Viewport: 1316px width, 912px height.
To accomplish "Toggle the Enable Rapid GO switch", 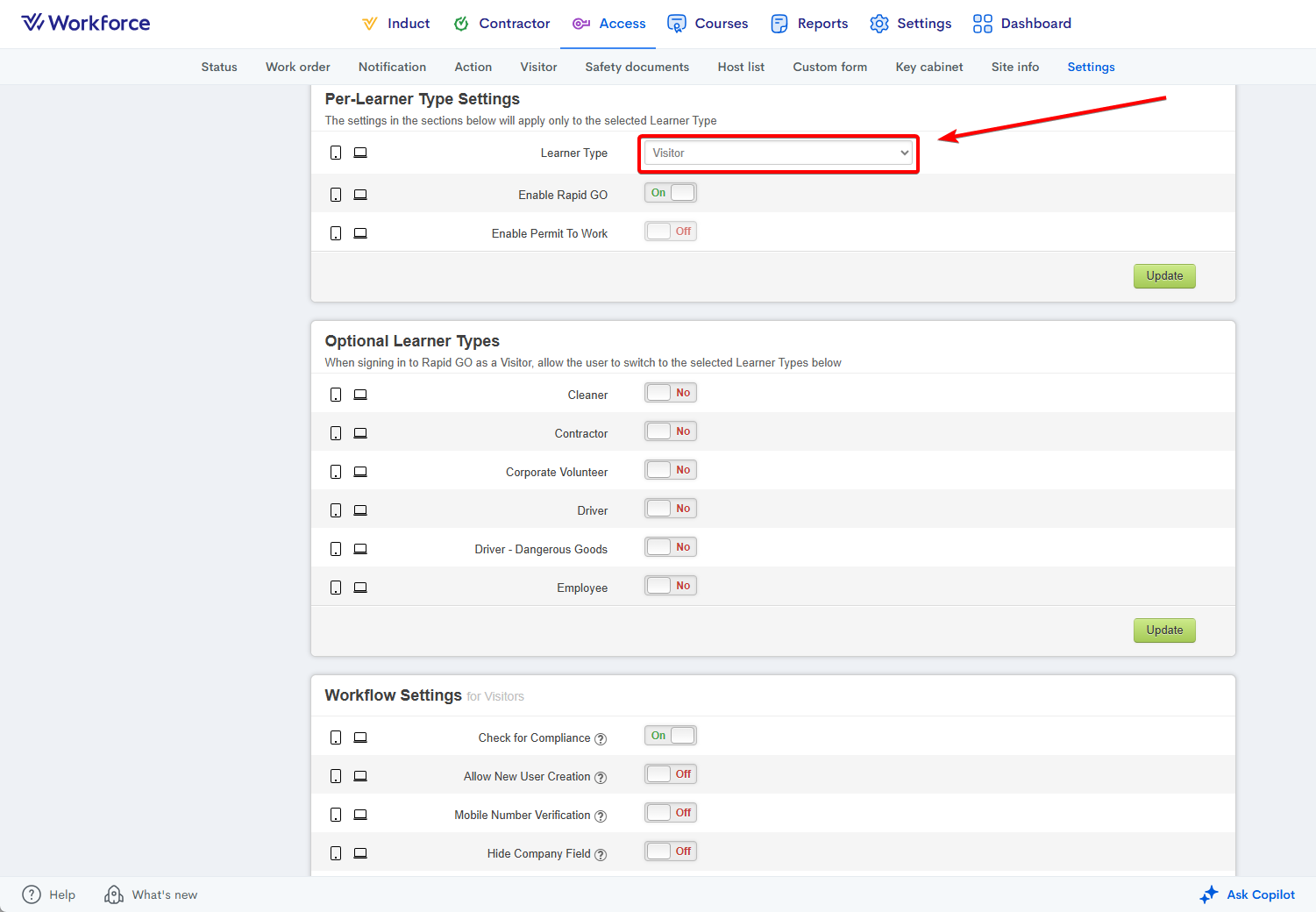I will tap(671, 193).
